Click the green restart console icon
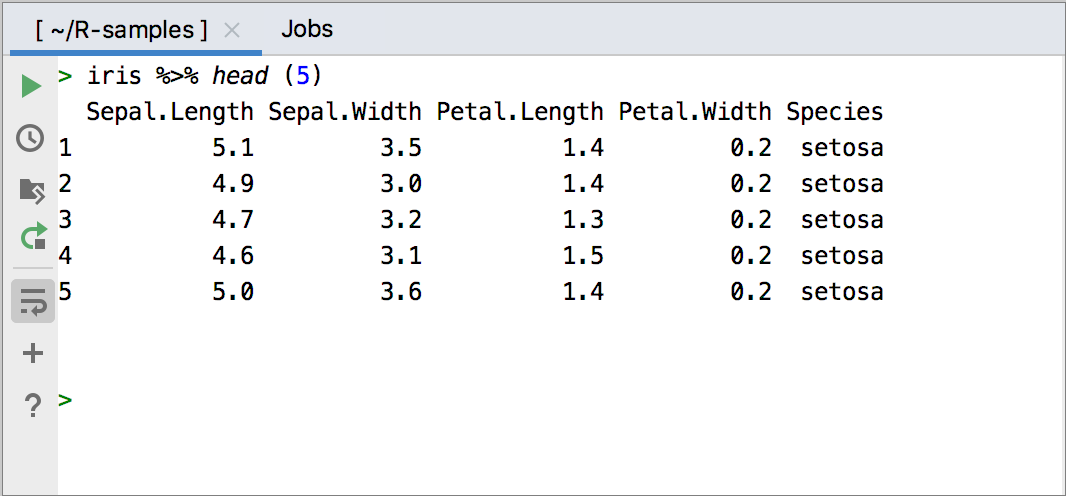The height and width of the screenshot is (496, 1066). coord(33,237)
